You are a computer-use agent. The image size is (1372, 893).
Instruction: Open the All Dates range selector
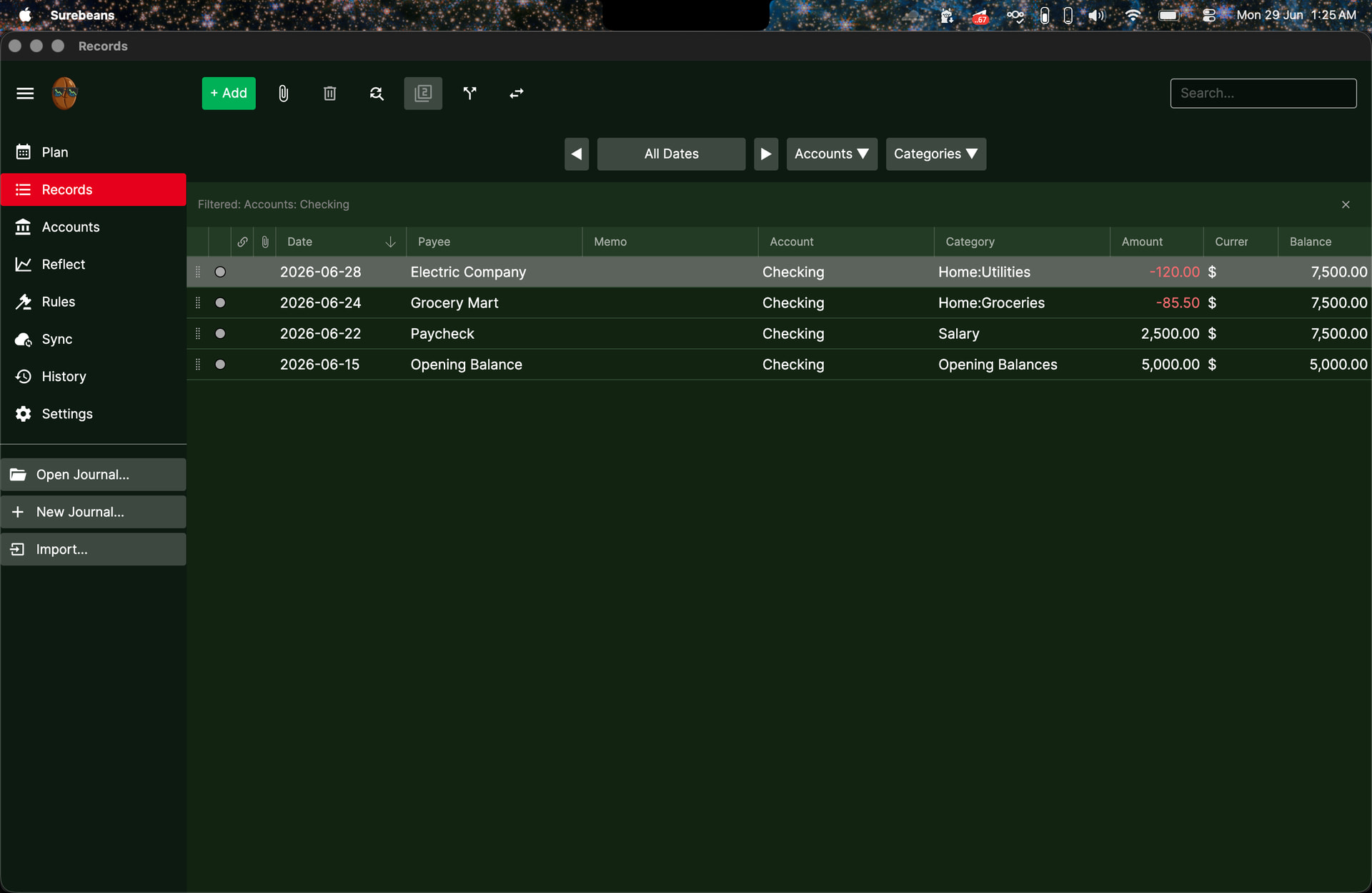(x=671, y=154)
